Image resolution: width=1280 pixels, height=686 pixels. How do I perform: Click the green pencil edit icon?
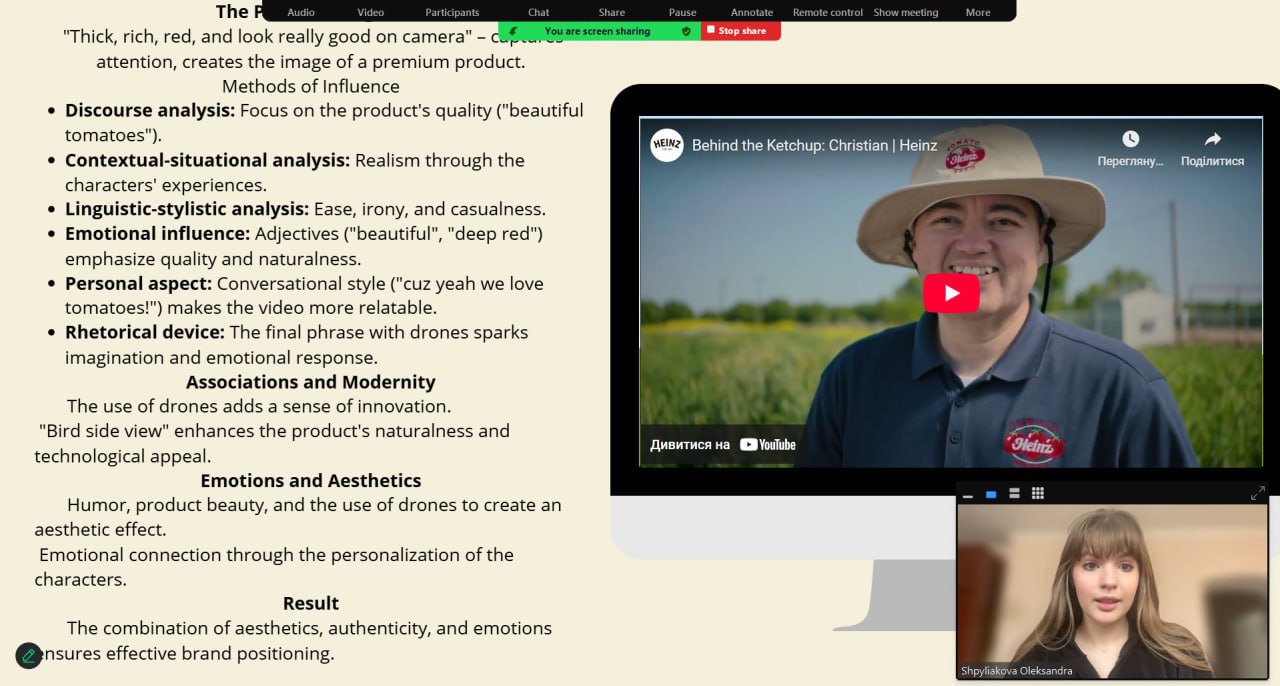click(29, 656)
